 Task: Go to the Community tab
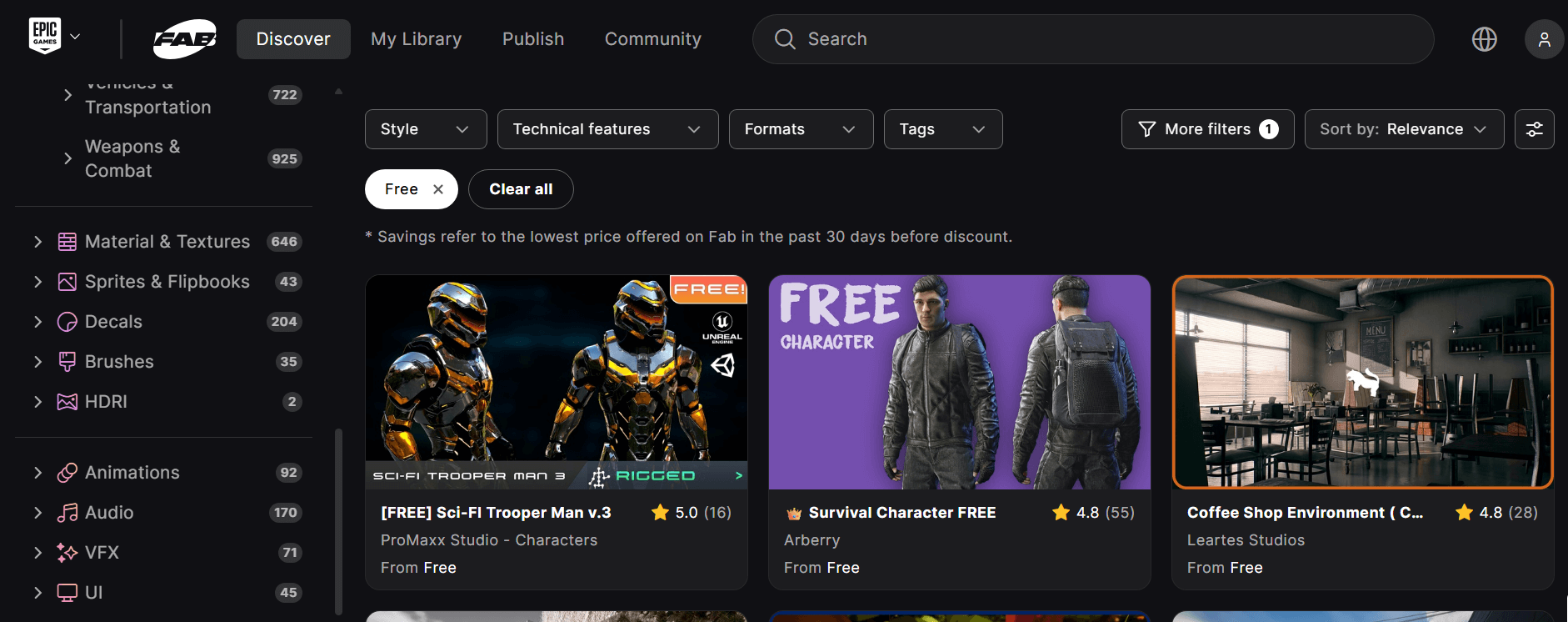pos(652,39)
